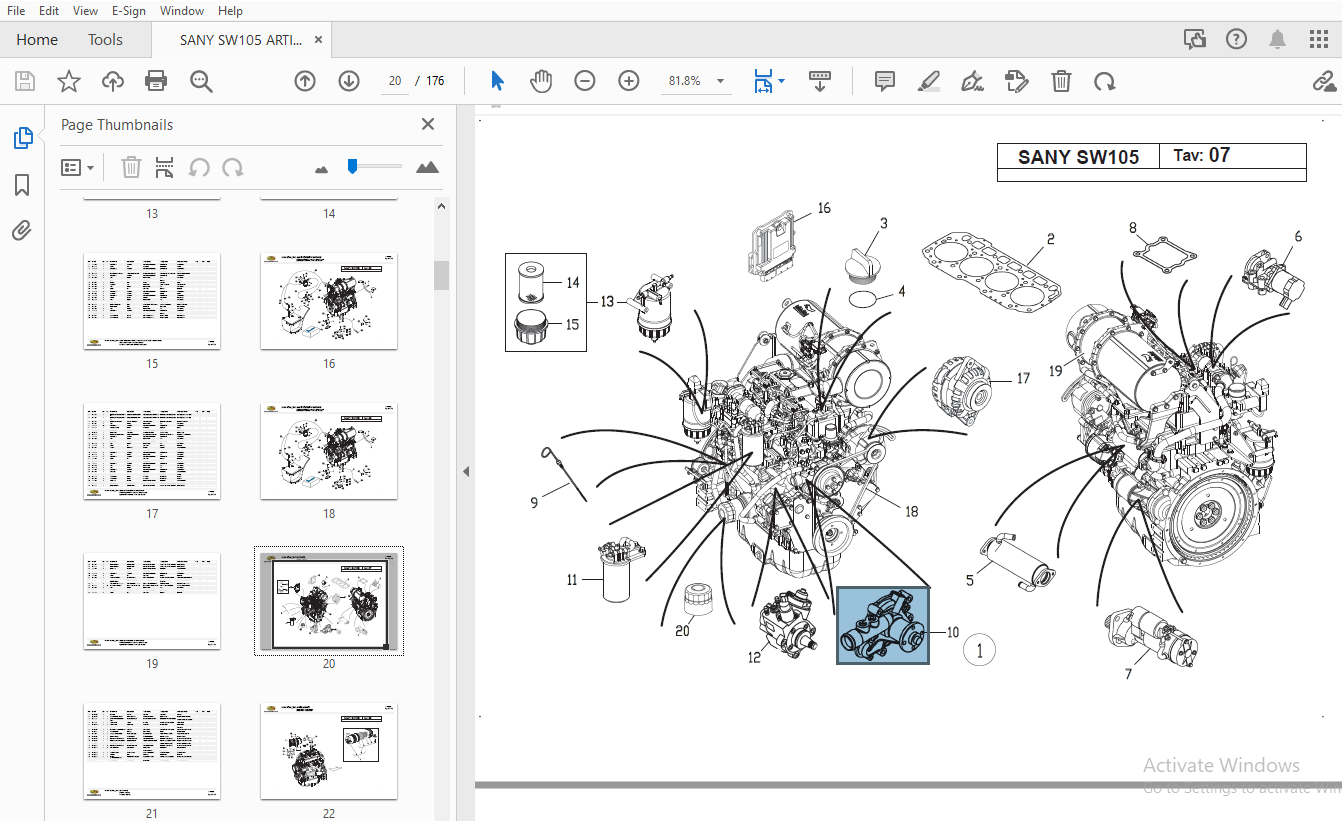
Task: Close the Page Thumbnails panel
Action: 428,124
